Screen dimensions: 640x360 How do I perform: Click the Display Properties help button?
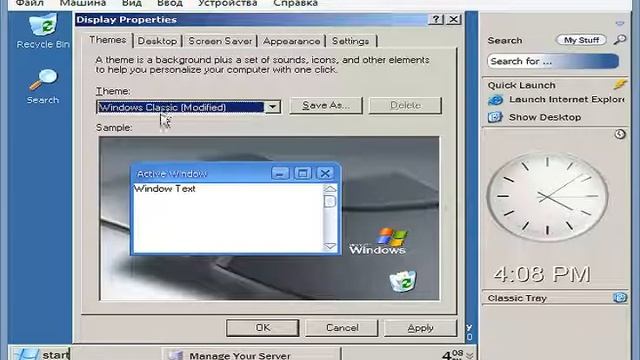436,19
